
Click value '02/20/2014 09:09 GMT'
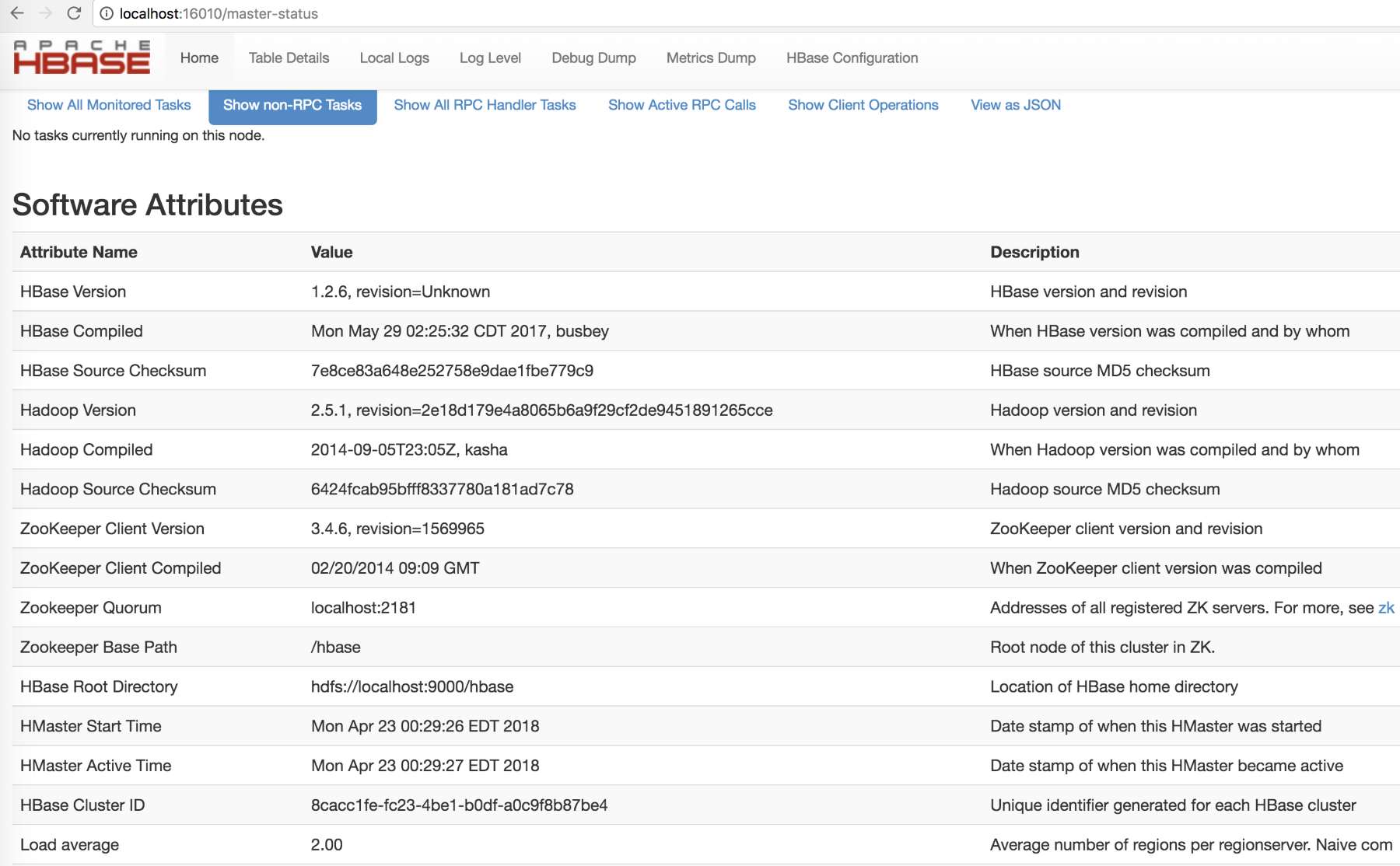(x=395, y=568)
